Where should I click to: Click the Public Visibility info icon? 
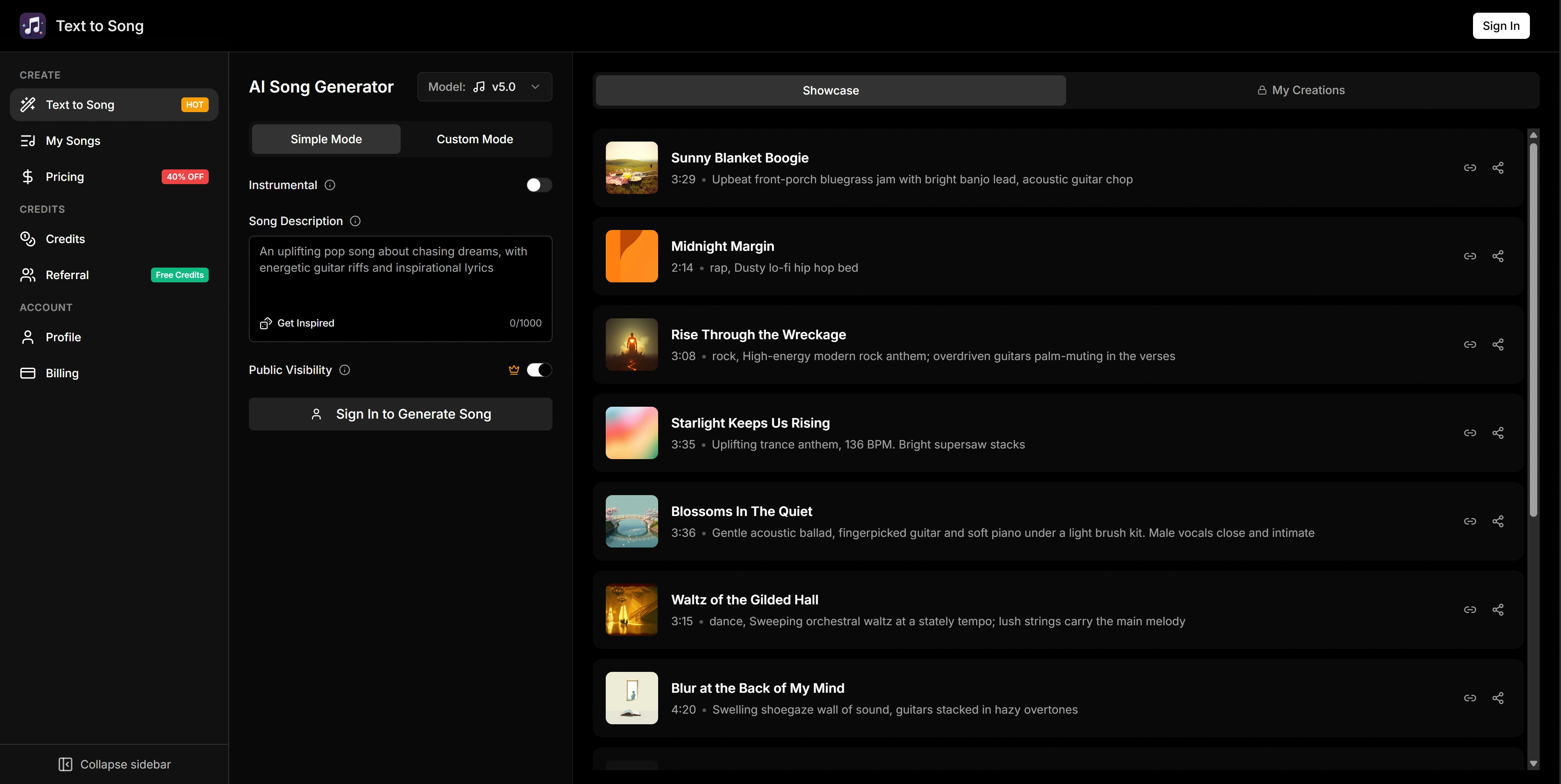click(344, 369)
